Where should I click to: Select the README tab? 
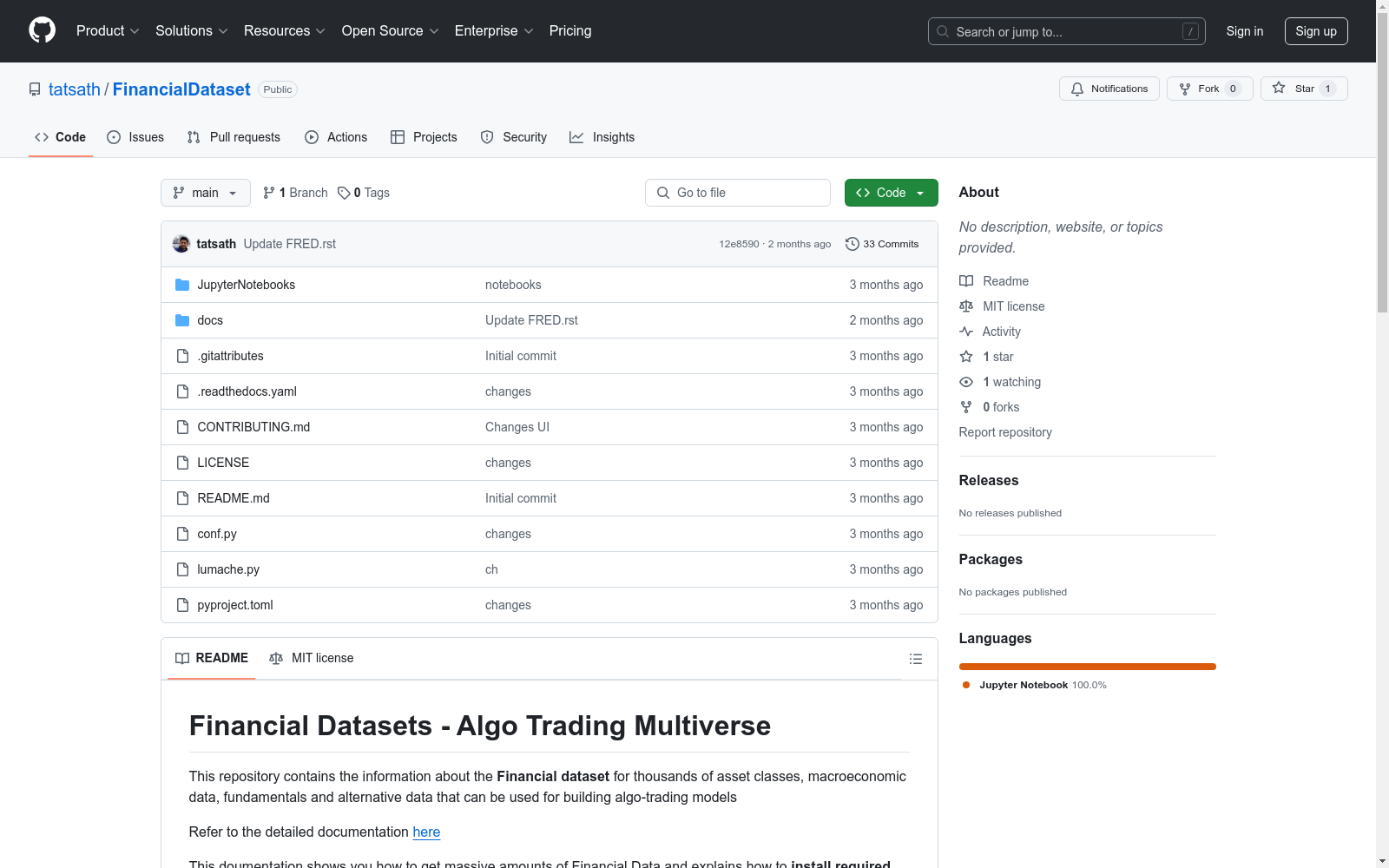[212, 658]
